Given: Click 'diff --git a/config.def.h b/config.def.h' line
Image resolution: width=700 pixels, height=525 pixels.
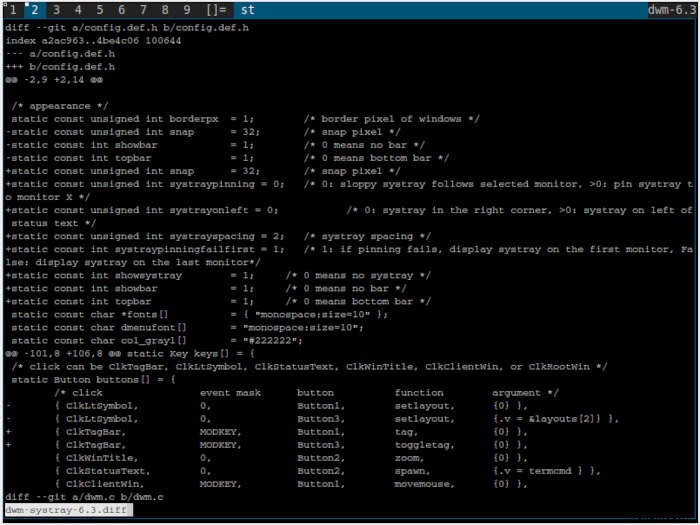Looking at the screenshot, I should (127, 28).
